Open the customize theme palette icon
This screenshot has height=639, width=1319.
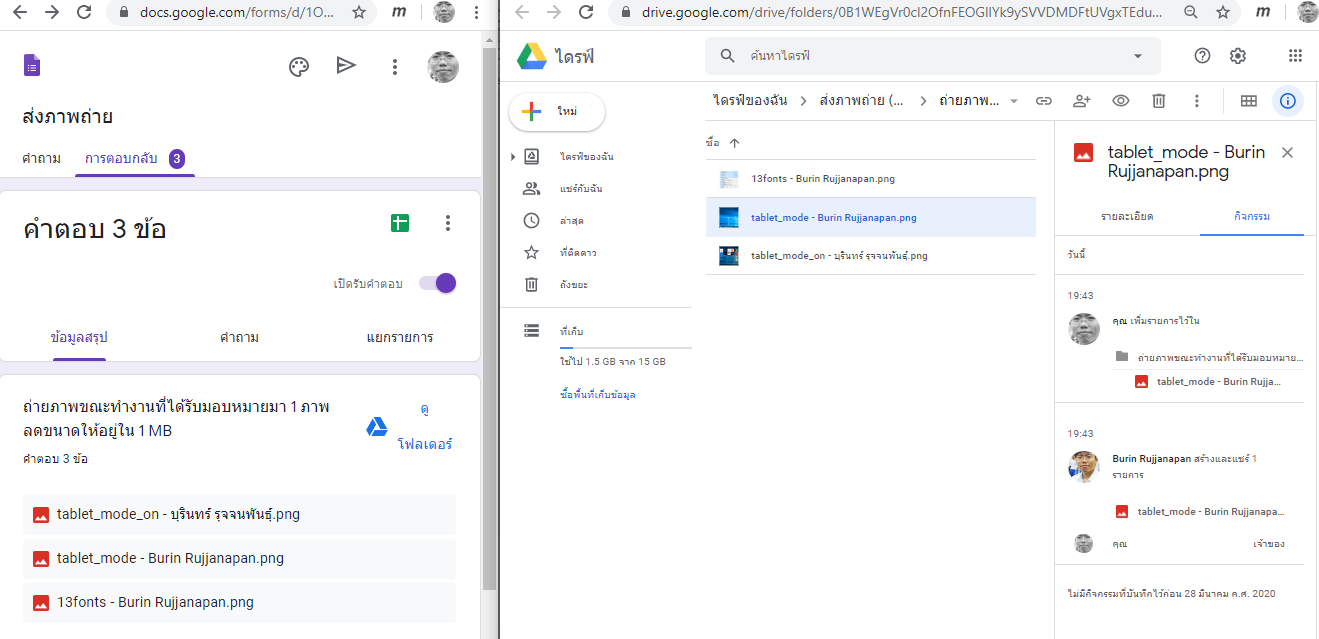(x=298, y=66)
